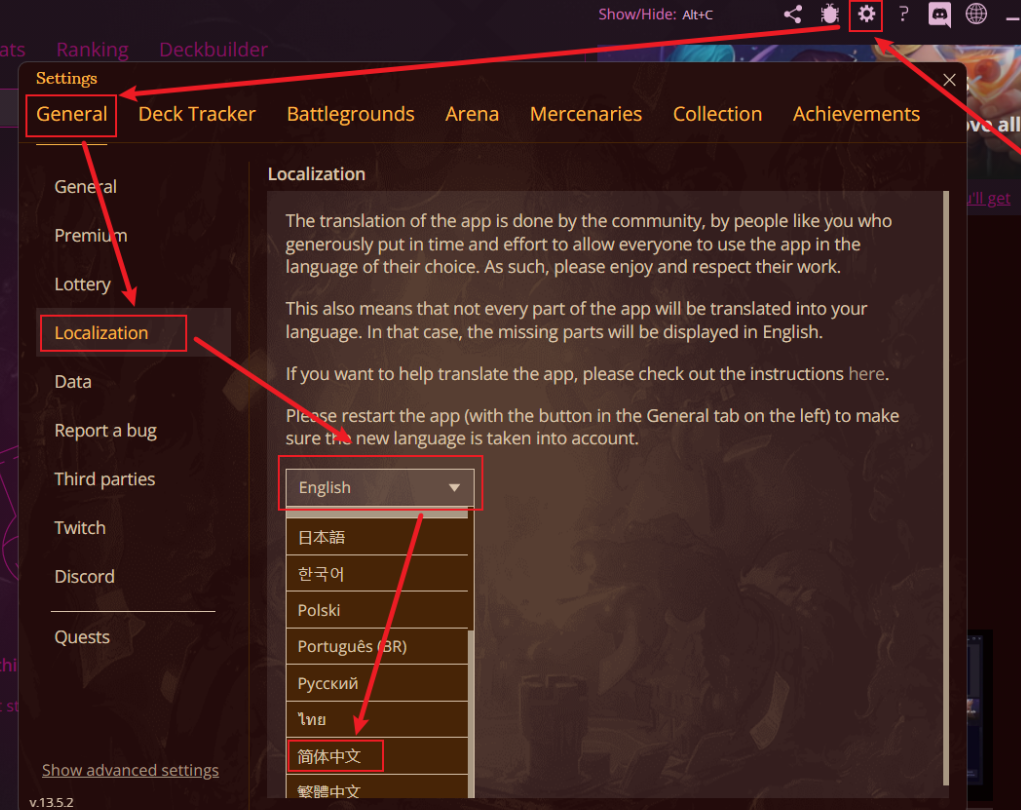The image size is (1021, 810).
Task: Open Third parties sidebar section
Action: pos(105,479)
